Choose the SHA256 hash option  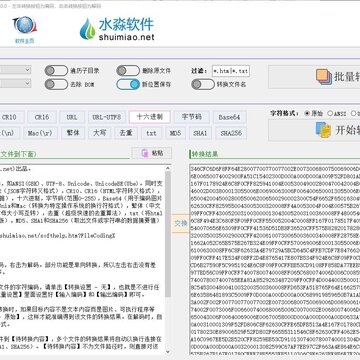pyautogui.click(x=231, y=133)
